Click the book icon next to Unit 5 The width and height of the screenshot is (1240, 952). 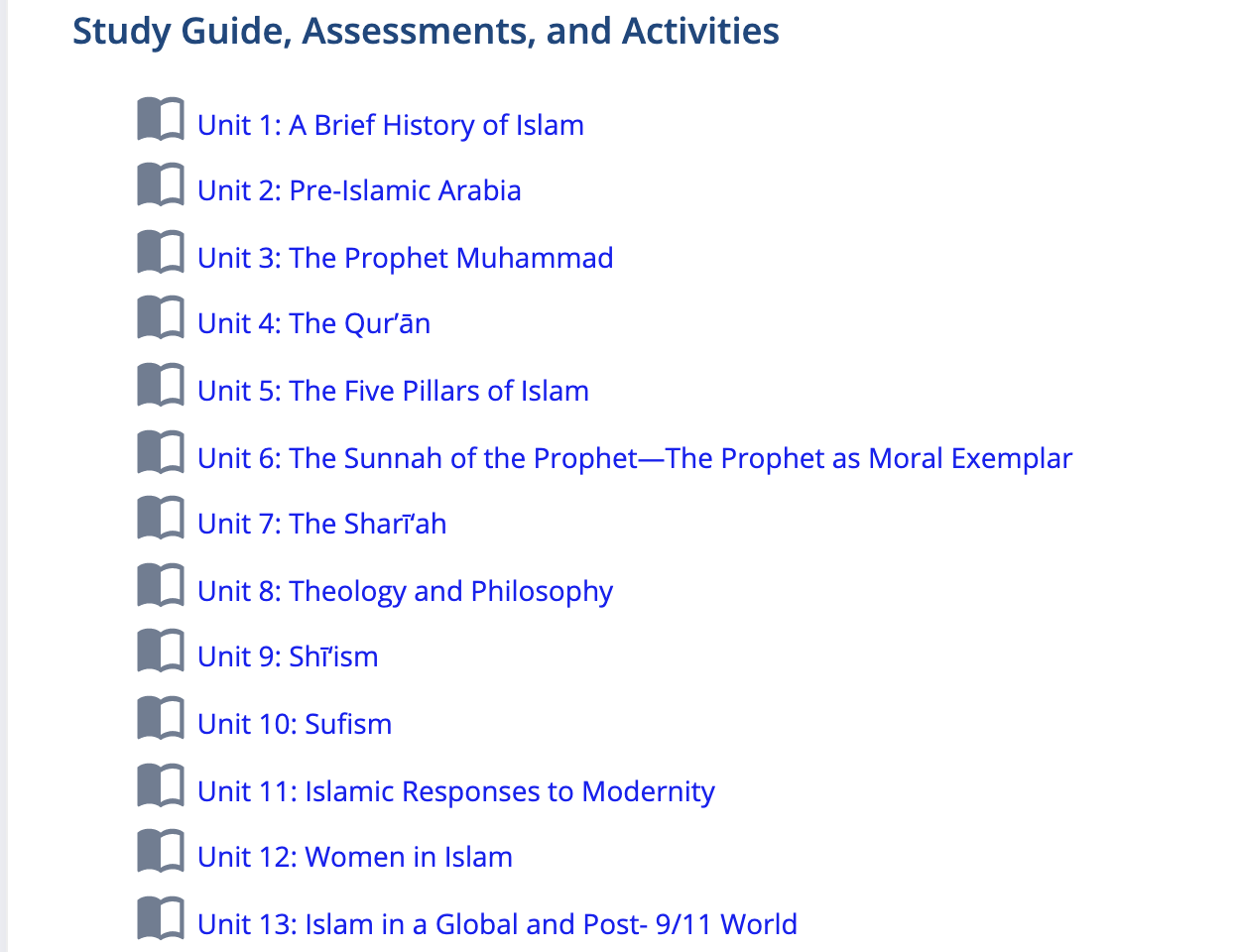pos(160,385)
